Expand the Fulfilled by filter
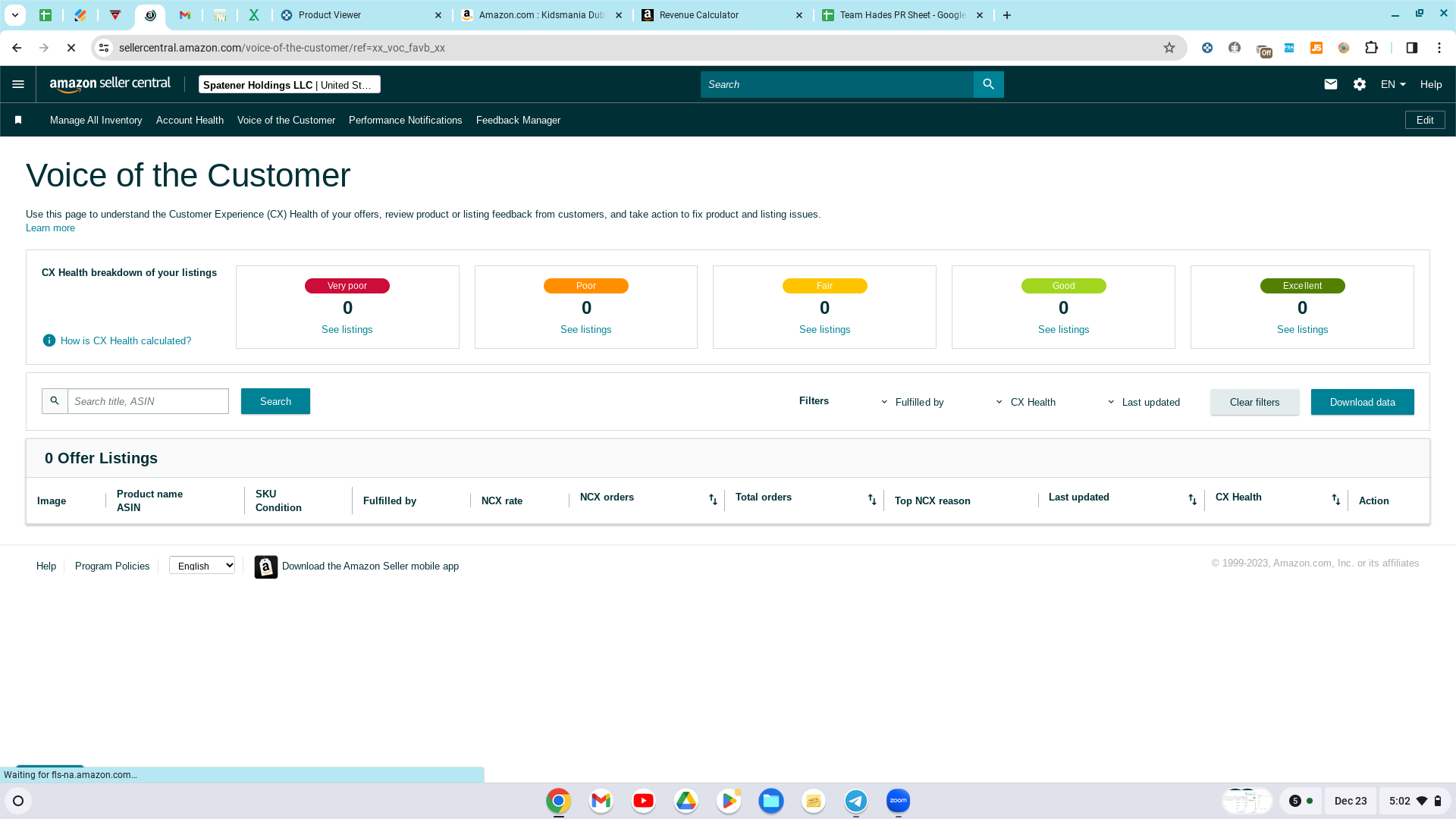 point(912,402)
